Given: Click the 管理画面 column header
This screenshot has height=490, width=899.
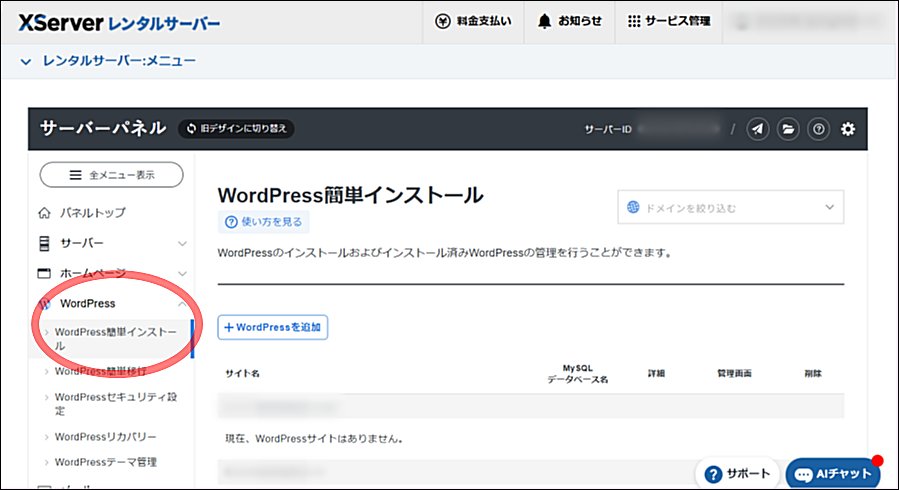Looking at the screenshot, I should click(x=734, y=374).
